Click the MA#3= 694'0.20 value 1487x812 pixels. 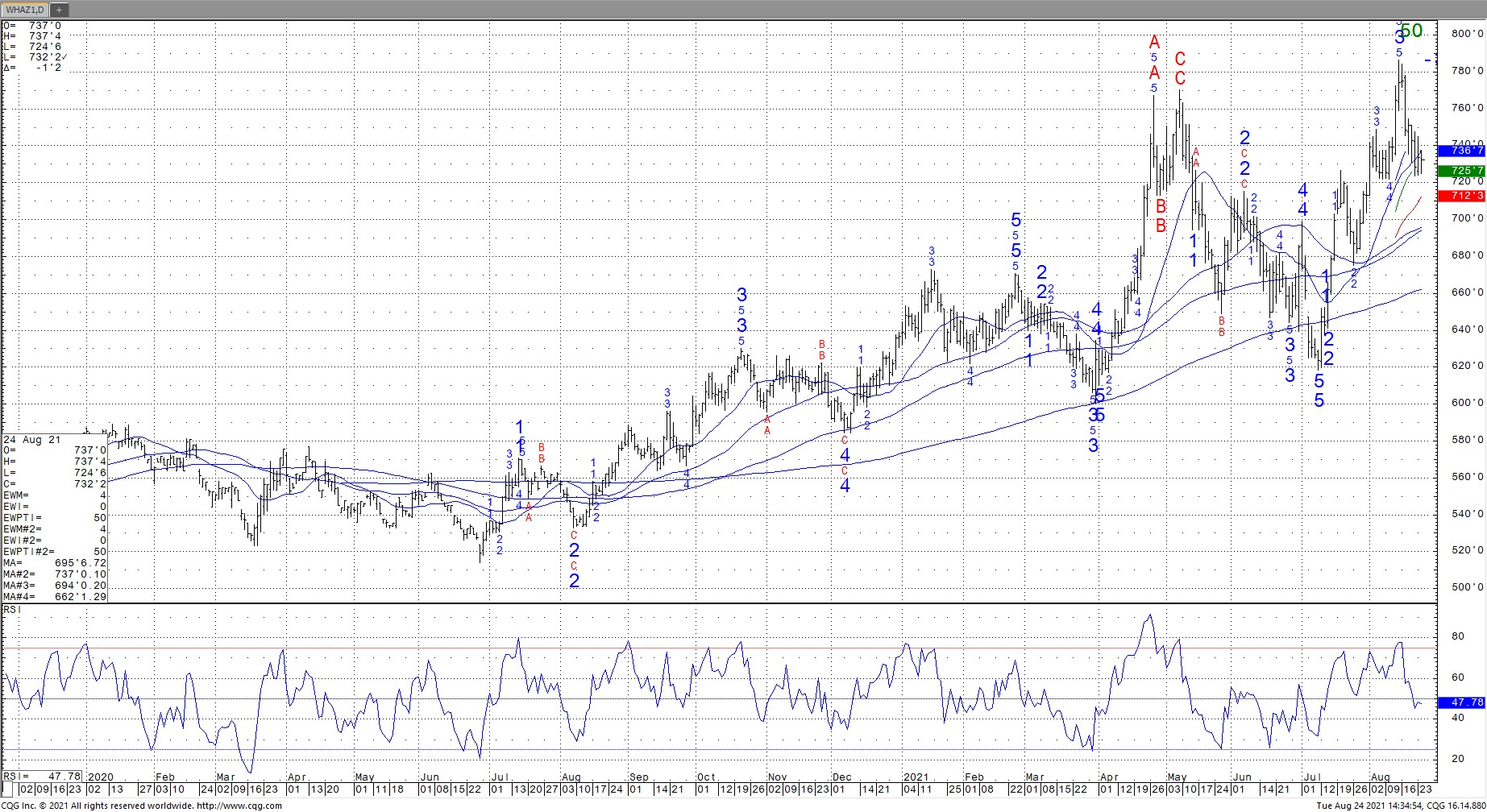tap(55, 586)
